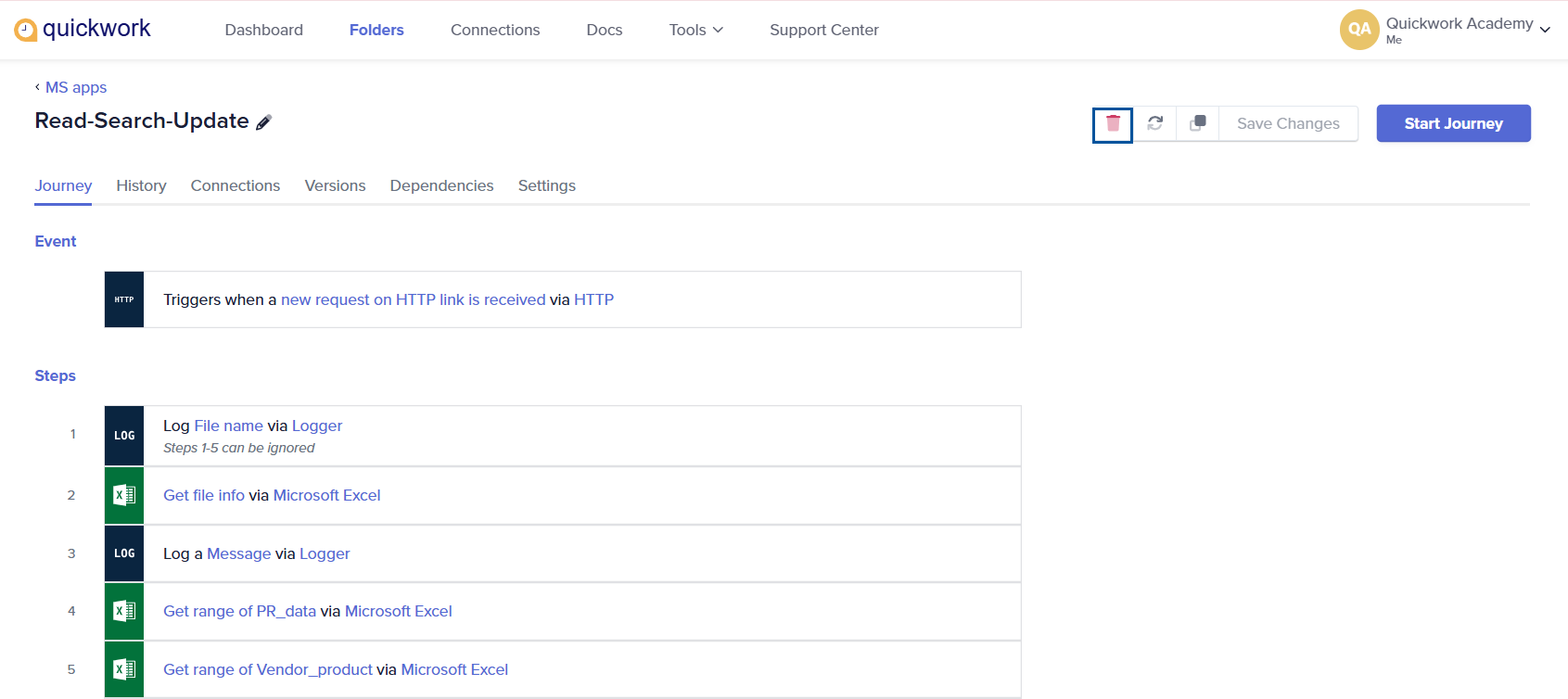This screenshot has width=1568, height=699.
Task: Click the Event section heading
Action: tap(56, 241)
